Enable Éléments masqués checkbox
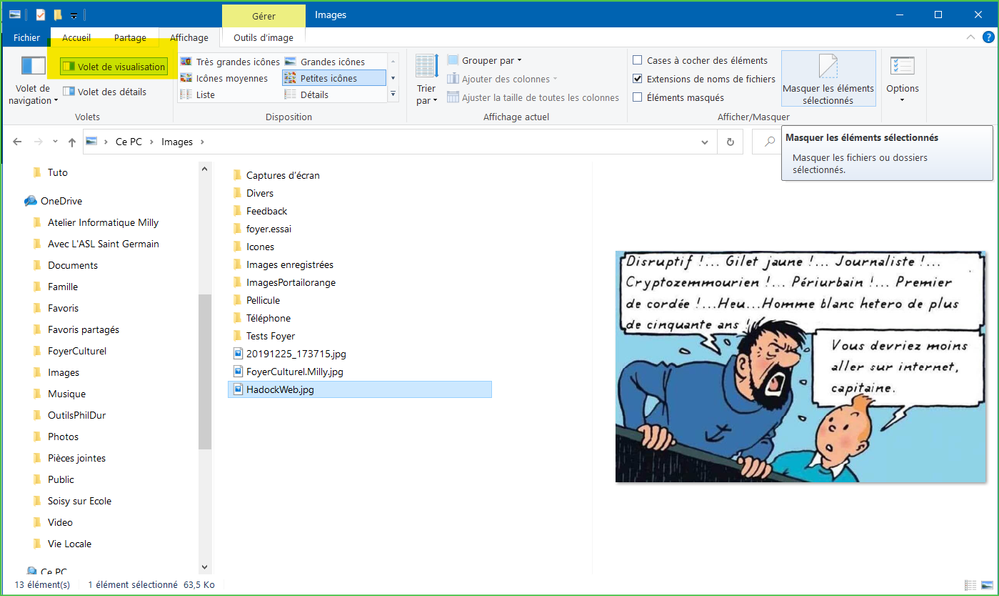The image size is (999, 596). pos(637,97)
